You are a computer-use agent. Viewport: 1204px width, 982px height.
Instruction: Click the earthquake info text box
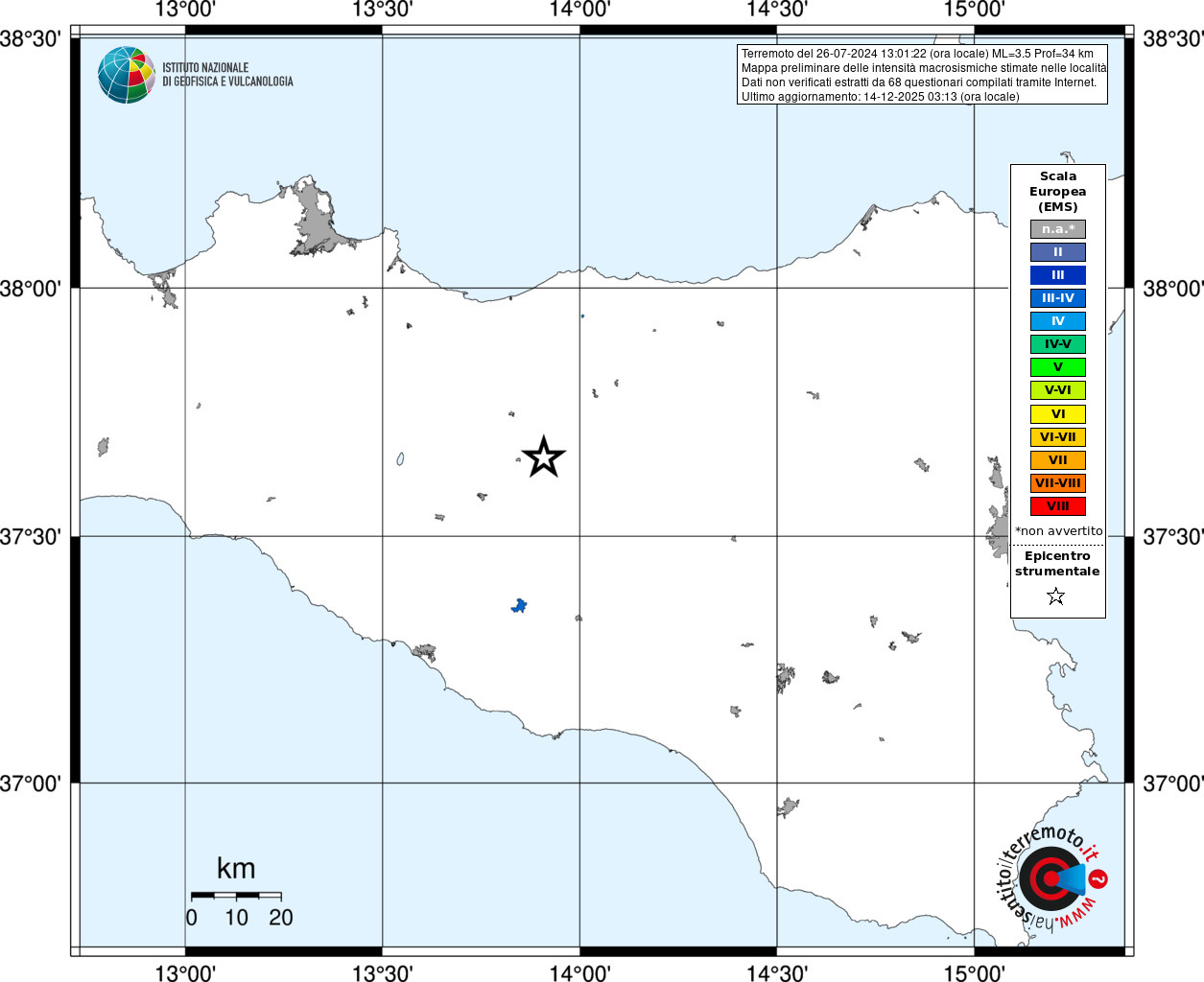coord(922,75)
